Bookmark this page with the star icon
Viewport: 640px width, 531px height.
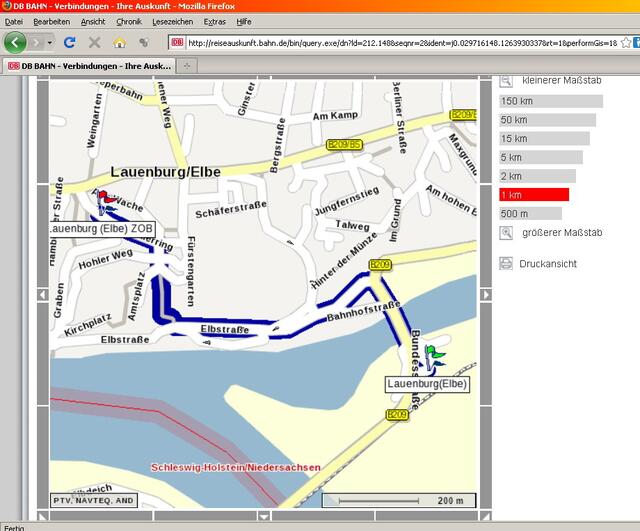pyautogui.click(x=625, y=42)
